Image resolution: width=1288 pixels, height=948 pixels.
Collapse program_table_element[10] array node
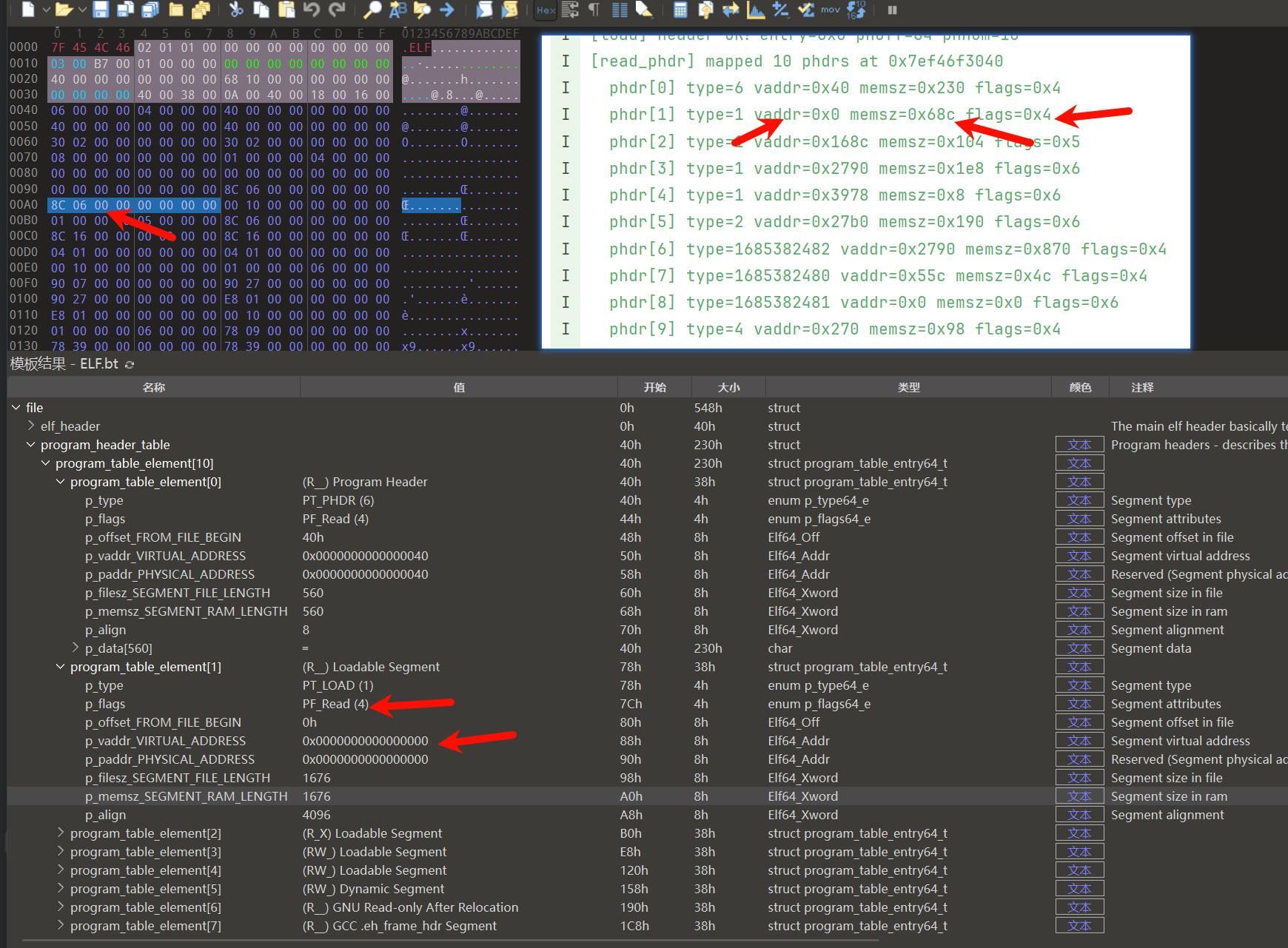tap(45, 463)
